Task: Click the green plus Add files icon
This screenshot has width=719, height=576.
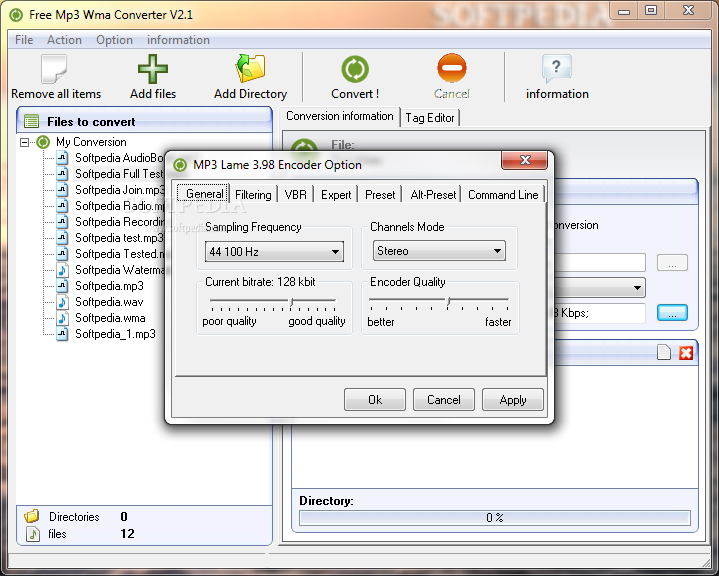Action: pos(153,69)
